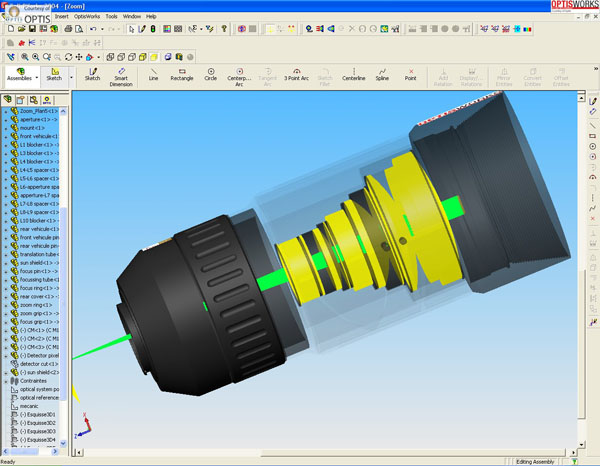Select the Rotate View tool
This screenshot has height=466, width=600.
(x=68, y=57)
